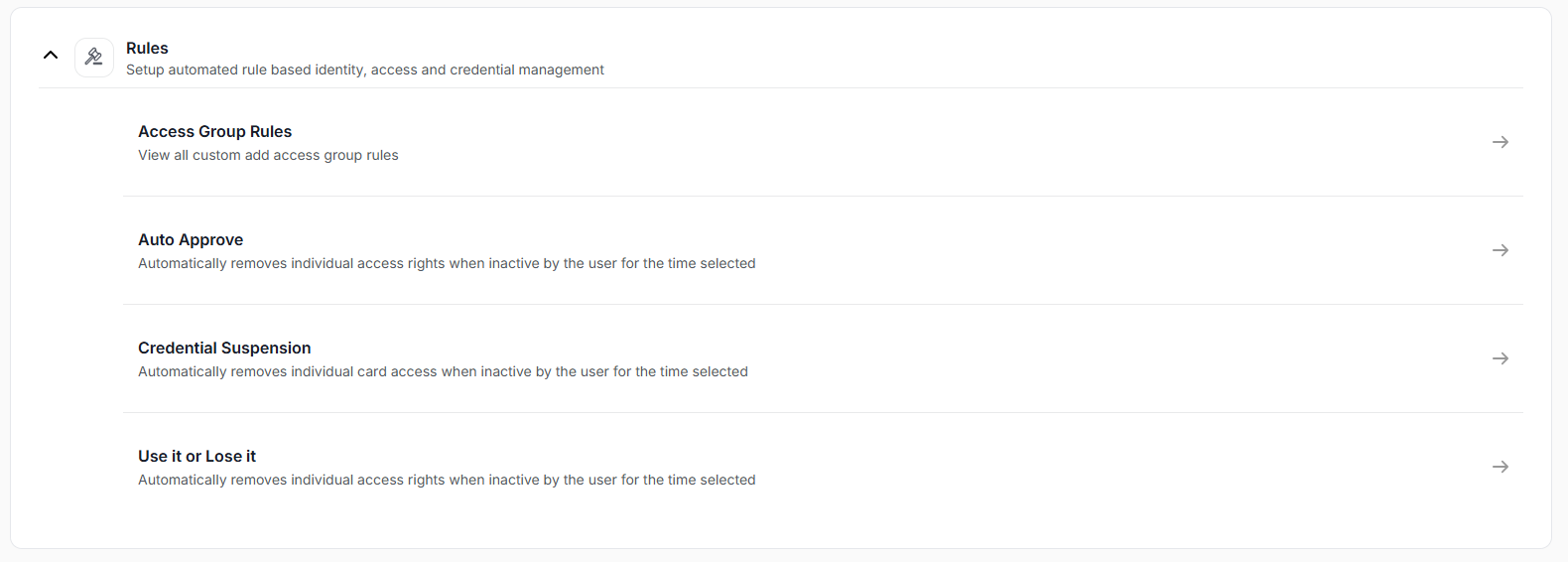Viewport: 1568px width, 562px height.
Task: Click the 'View all custom add access group rules' text
Action: (x=268, y=155)
